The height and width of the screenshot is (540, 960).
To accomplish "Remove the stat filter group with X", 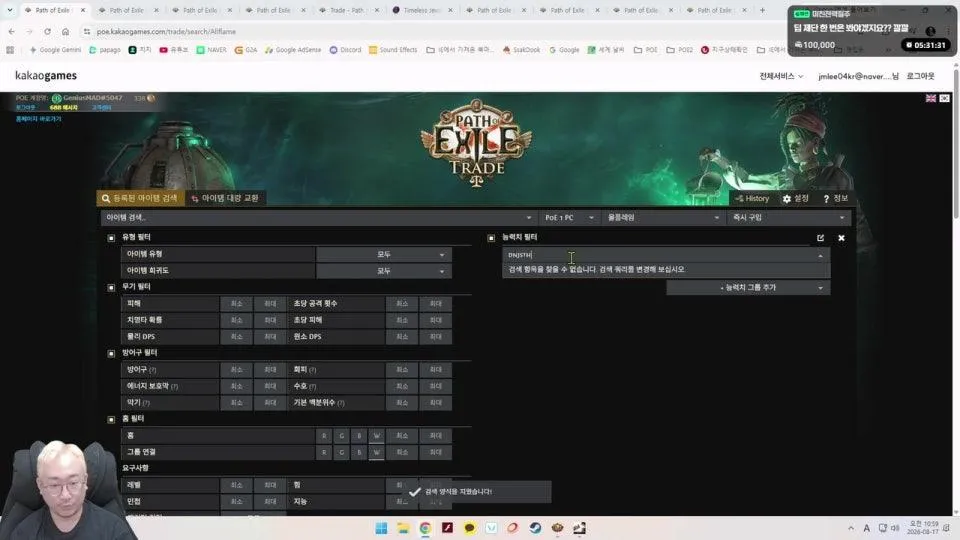I will [x=841, y=238].
